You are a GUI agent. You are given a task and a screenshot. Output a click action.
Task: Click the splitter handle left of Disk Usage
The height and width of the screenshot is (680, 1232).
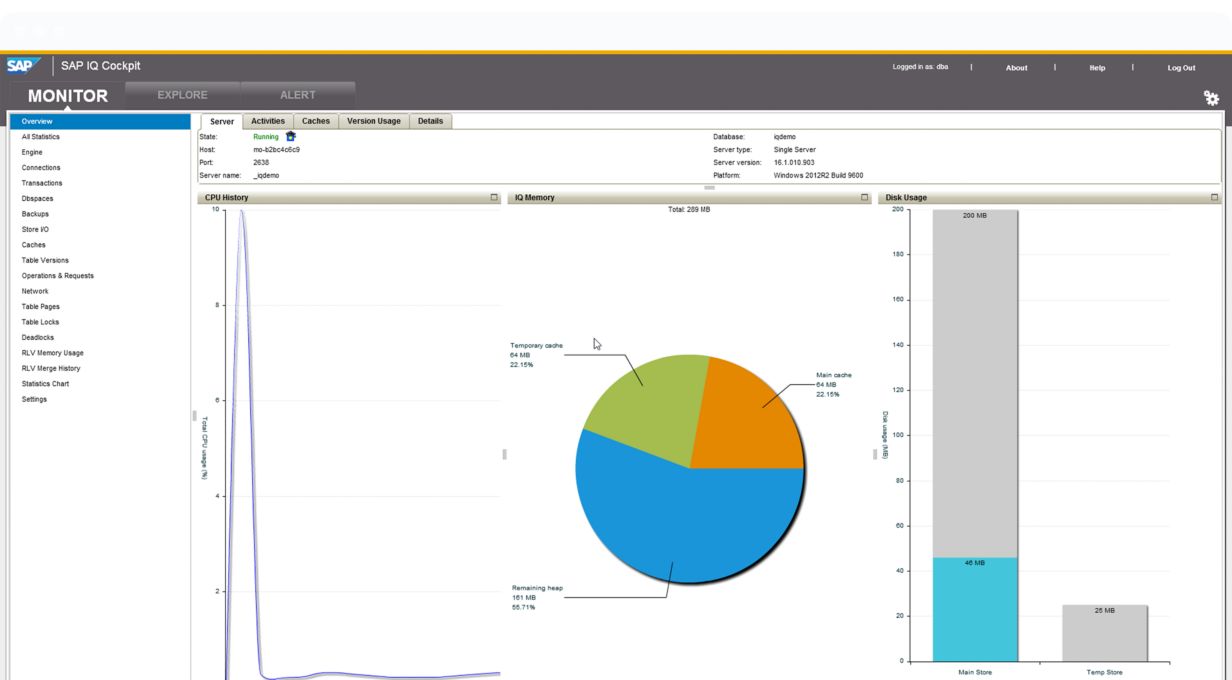coord(875,454)
